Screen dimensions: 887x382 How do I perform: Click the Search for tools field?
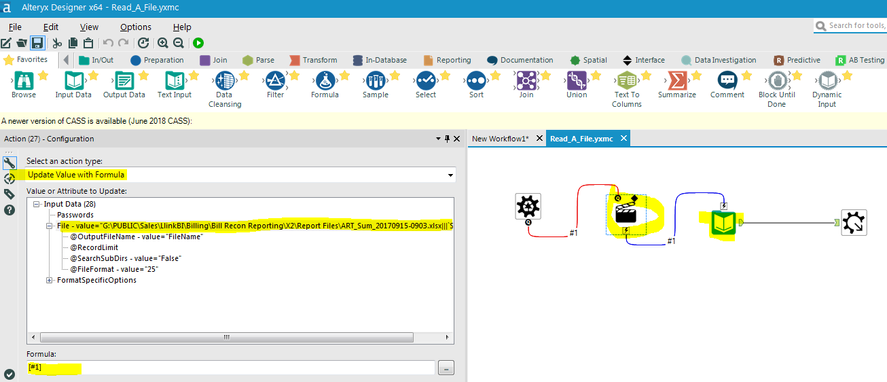tap(850, 25)
